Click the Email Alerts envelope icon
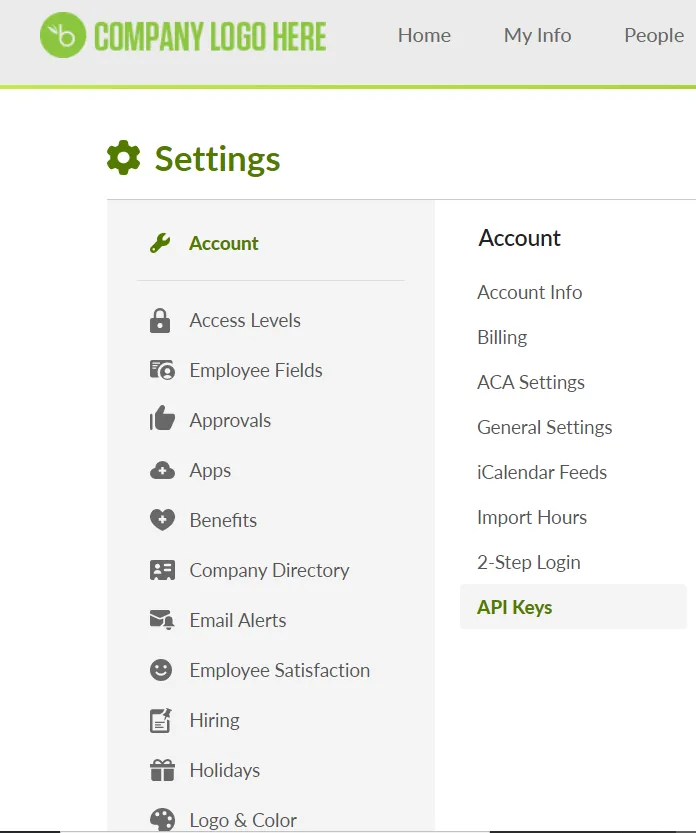The height and width of the screenshot is (833, 696). point(162,620)
